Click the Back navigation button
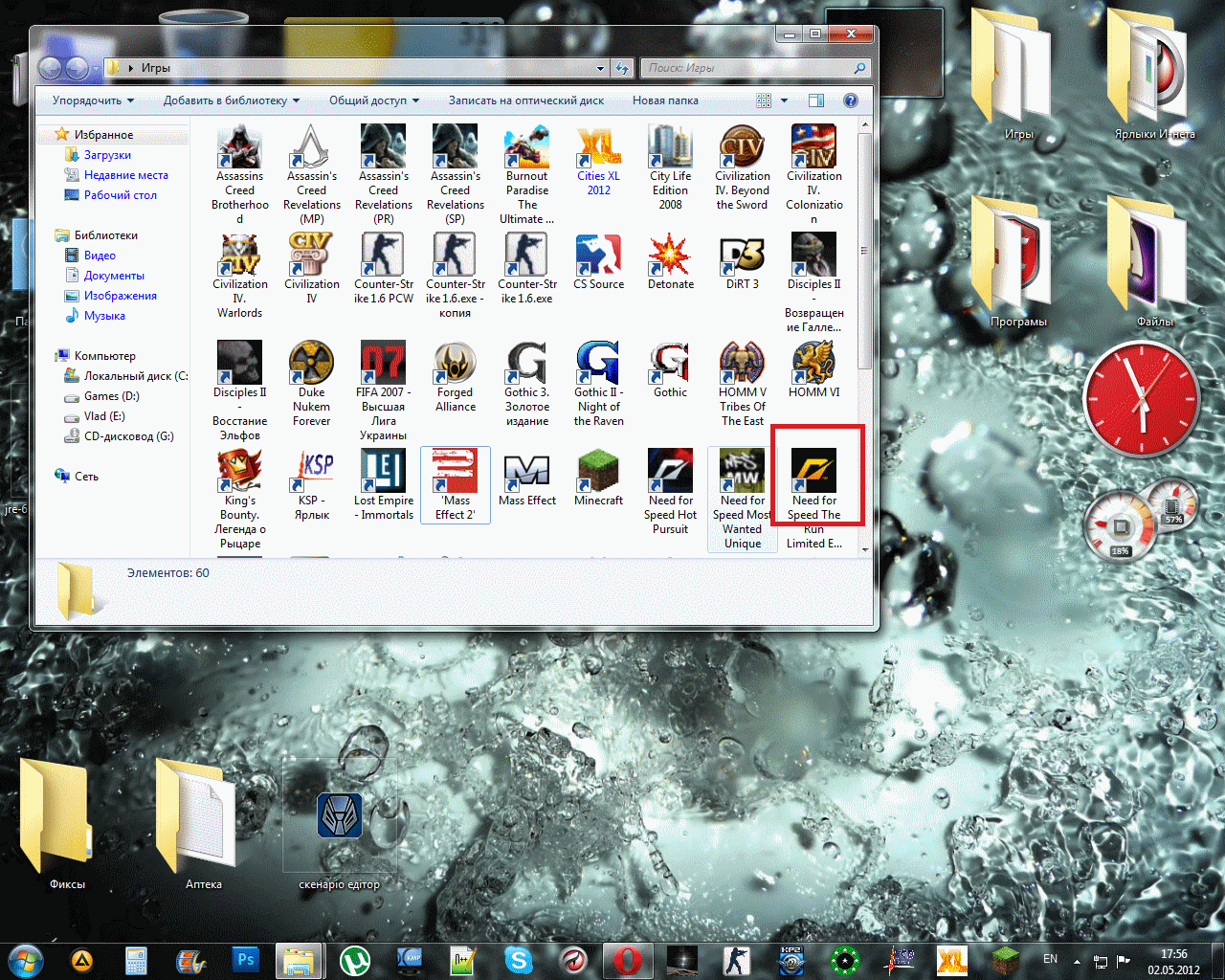This screenshot has width=1225, height=980. tap(51, 68)
